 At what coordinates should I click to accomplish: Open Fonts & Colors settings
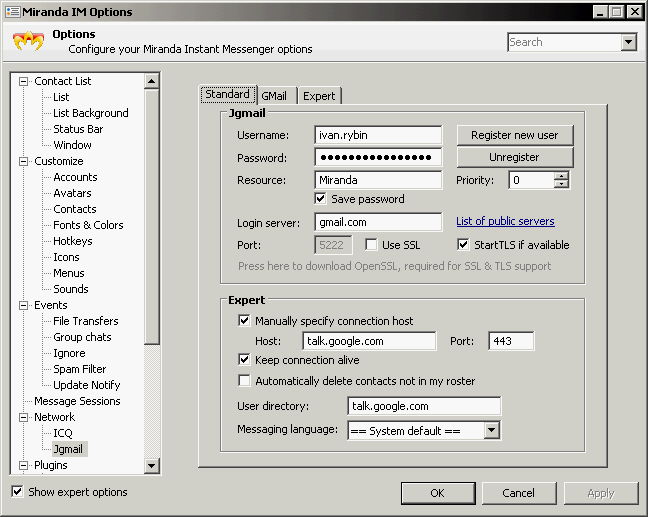click(88, 225)
